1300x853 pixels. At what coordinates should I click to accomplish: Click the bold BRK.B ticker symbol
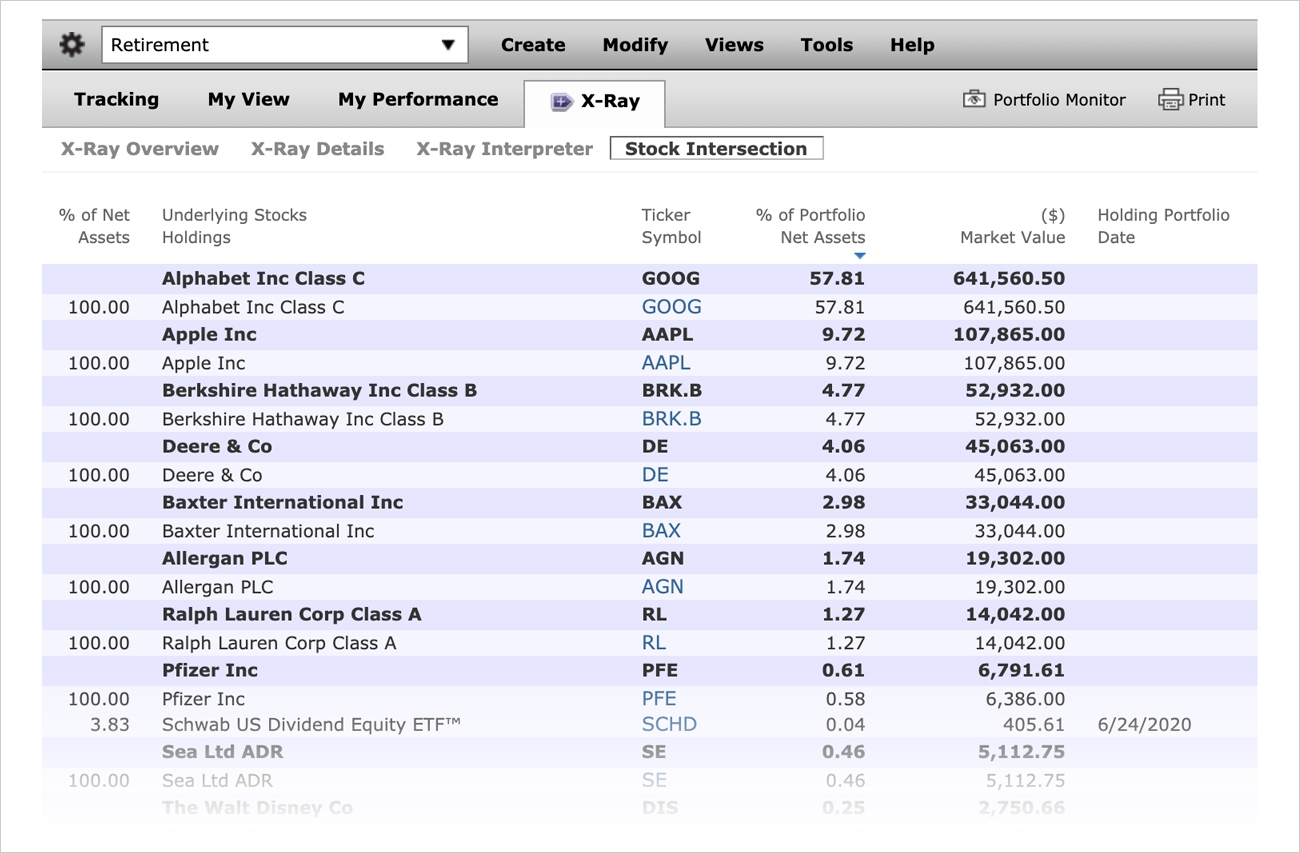[671, 391]
